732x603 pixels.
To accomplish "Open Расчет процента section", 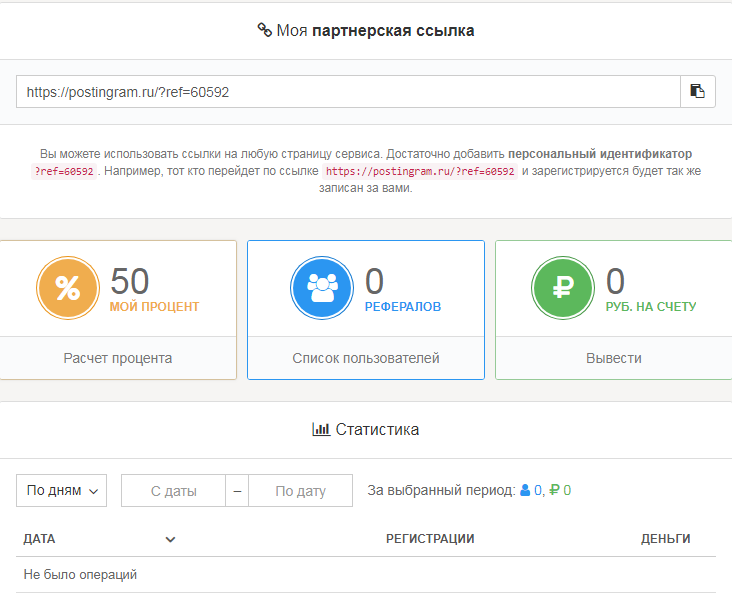I will pyautogui.click(x=120, y=358).
